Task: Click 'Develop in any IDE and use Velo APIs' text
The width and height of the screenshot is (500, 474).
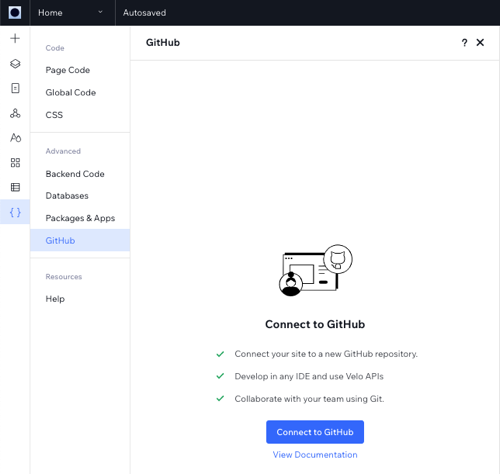Action: point(309,376)
